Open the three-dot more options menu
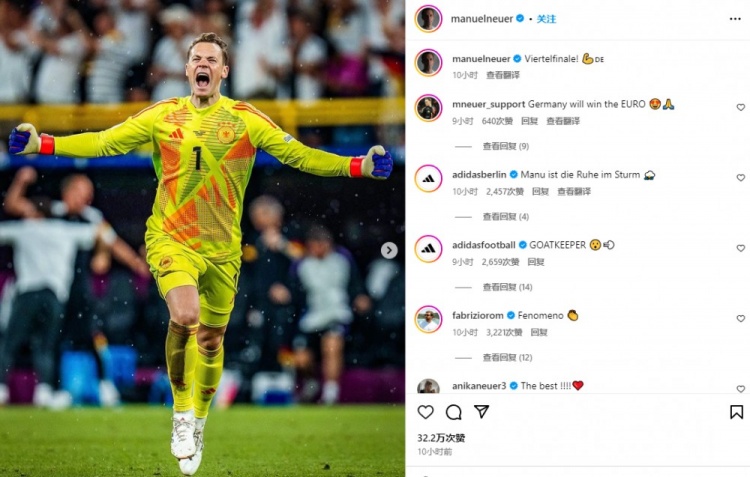Viewport: 750px width, 477px height. click(x=735, y=19)
